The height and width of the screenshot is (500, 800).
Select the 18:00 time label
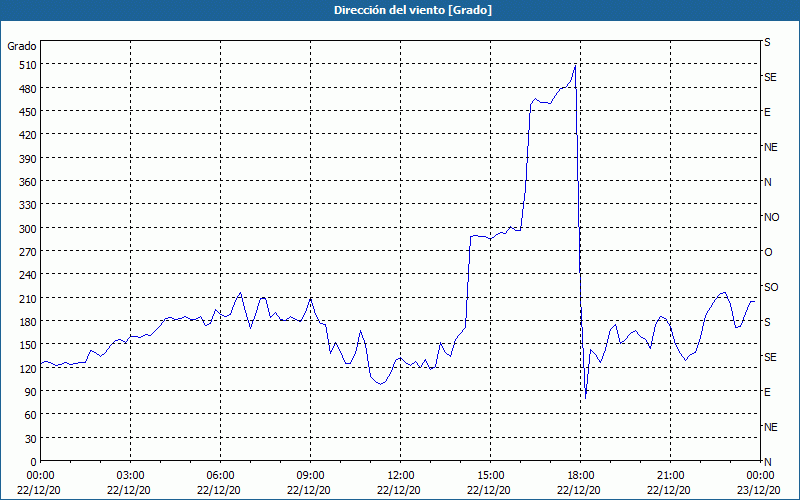(x=581, y=476)
